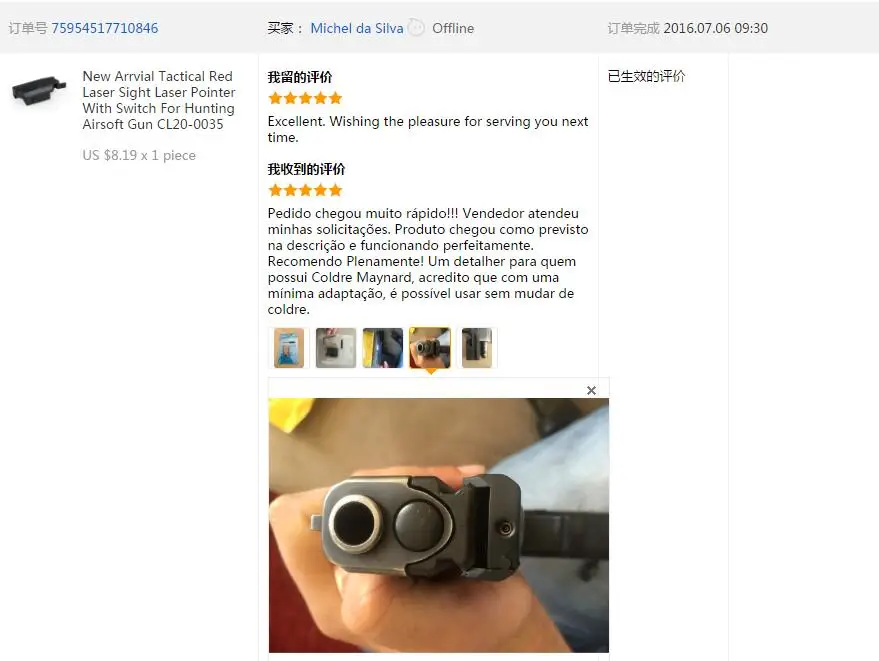The image size is (879, 661).
Task: Open buyer profile Michel da Silva
Action: tap(357, 28)
